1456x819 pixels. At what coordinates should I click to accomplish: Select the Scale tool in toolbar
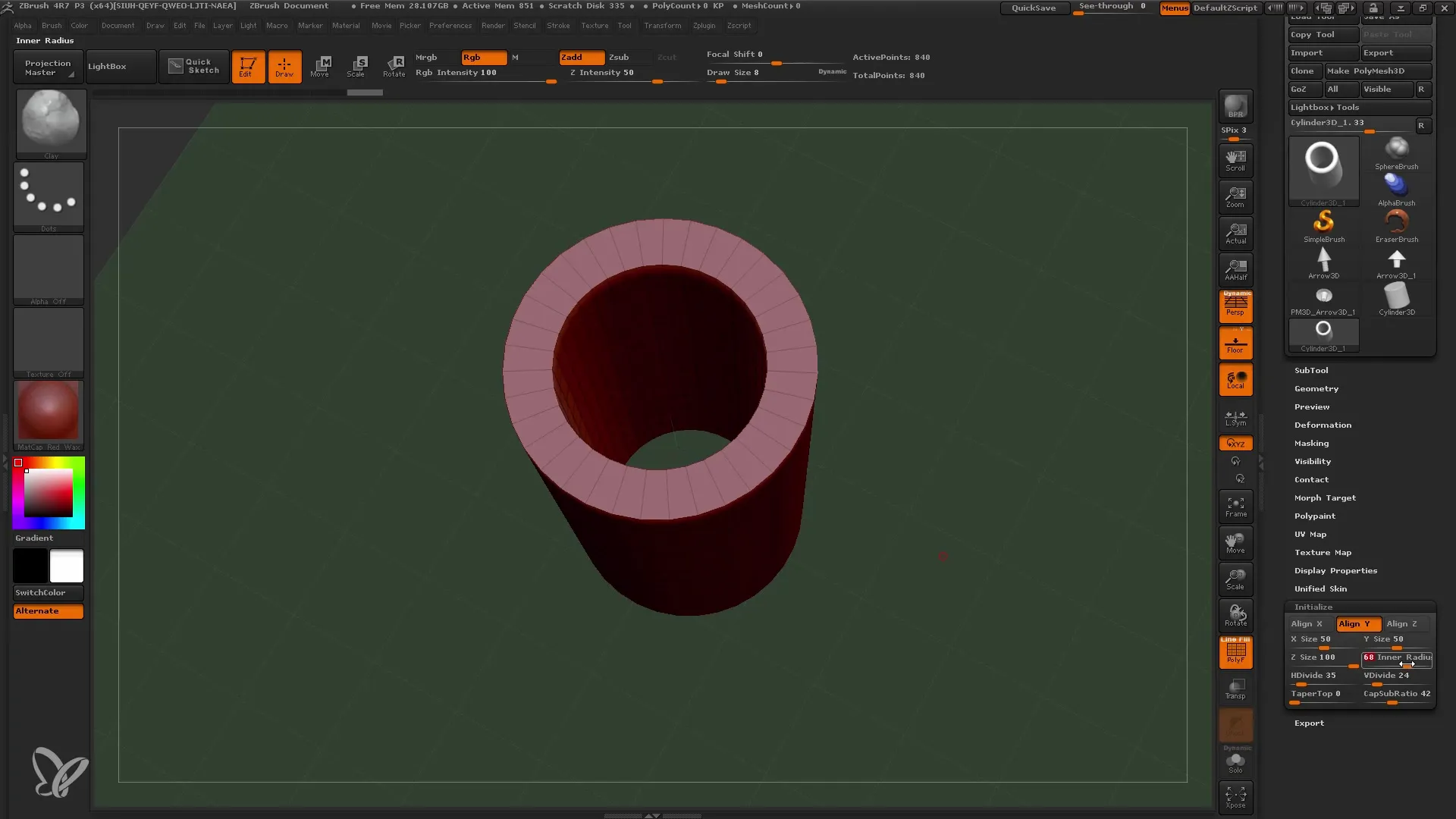pos(356,65)
